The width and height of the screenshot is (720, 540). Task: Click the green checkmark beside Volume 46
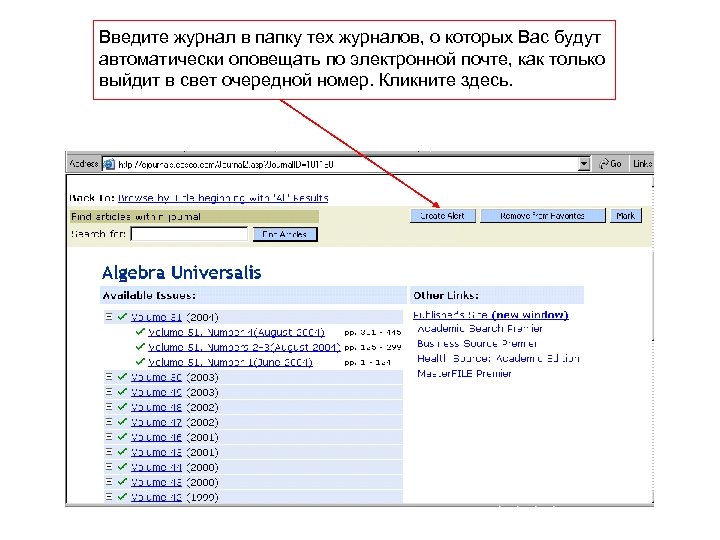point(122,437)
